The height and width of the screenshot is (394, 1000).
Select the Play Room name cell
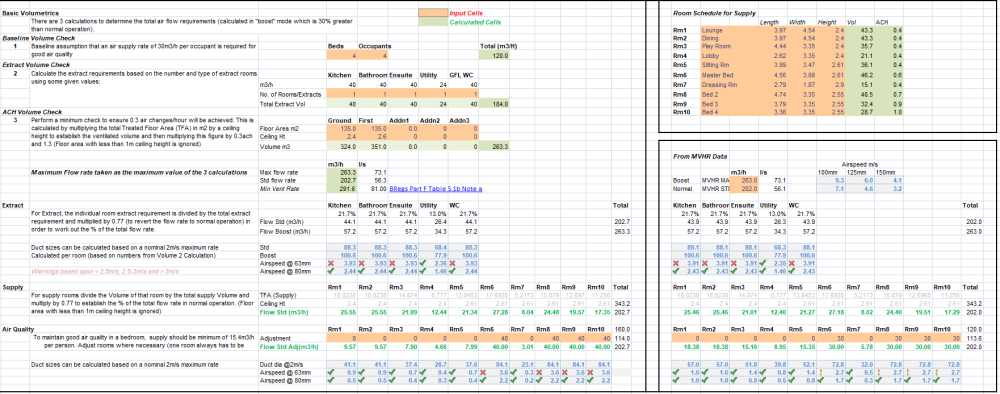point(728,47)
